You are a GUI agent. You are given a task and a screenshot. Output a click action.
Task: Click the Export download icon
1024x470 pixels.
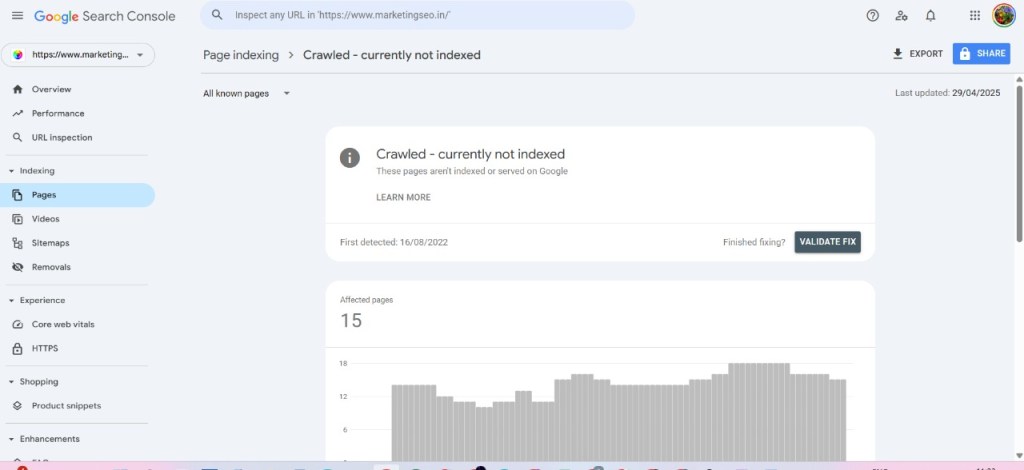[898, 54]
